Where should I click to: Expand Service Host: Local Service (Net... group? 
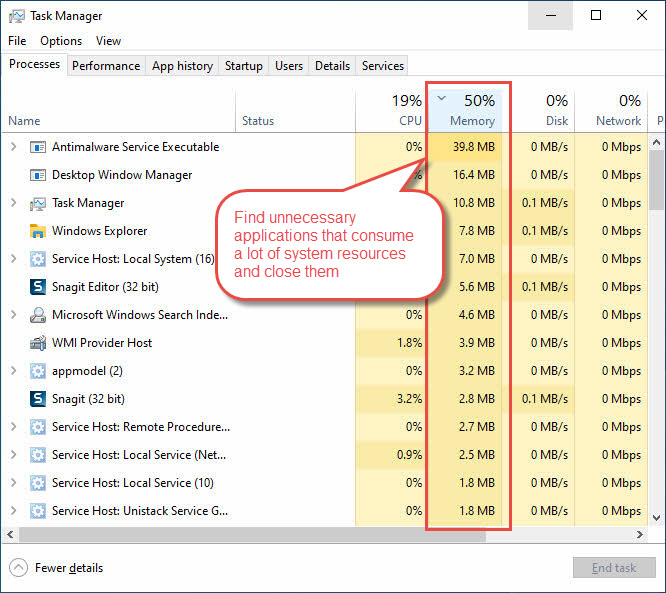[13, 455]
